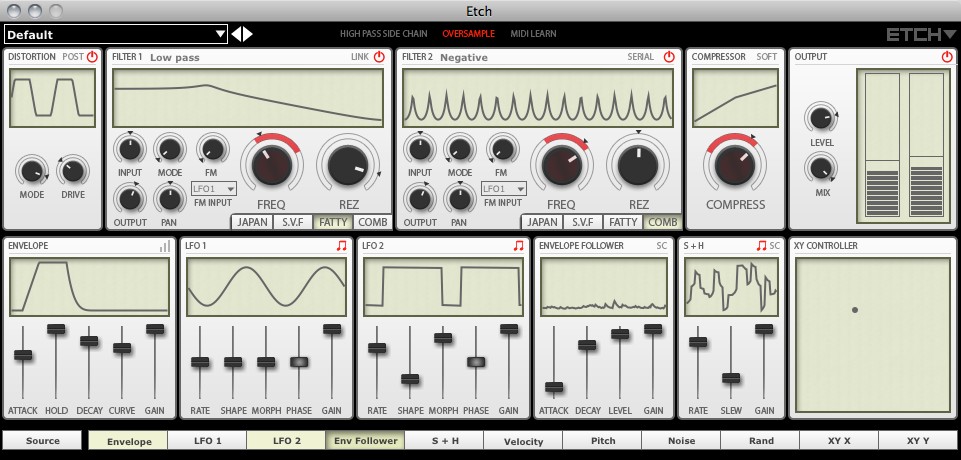Toggle the Output power icon

(948, 57)
